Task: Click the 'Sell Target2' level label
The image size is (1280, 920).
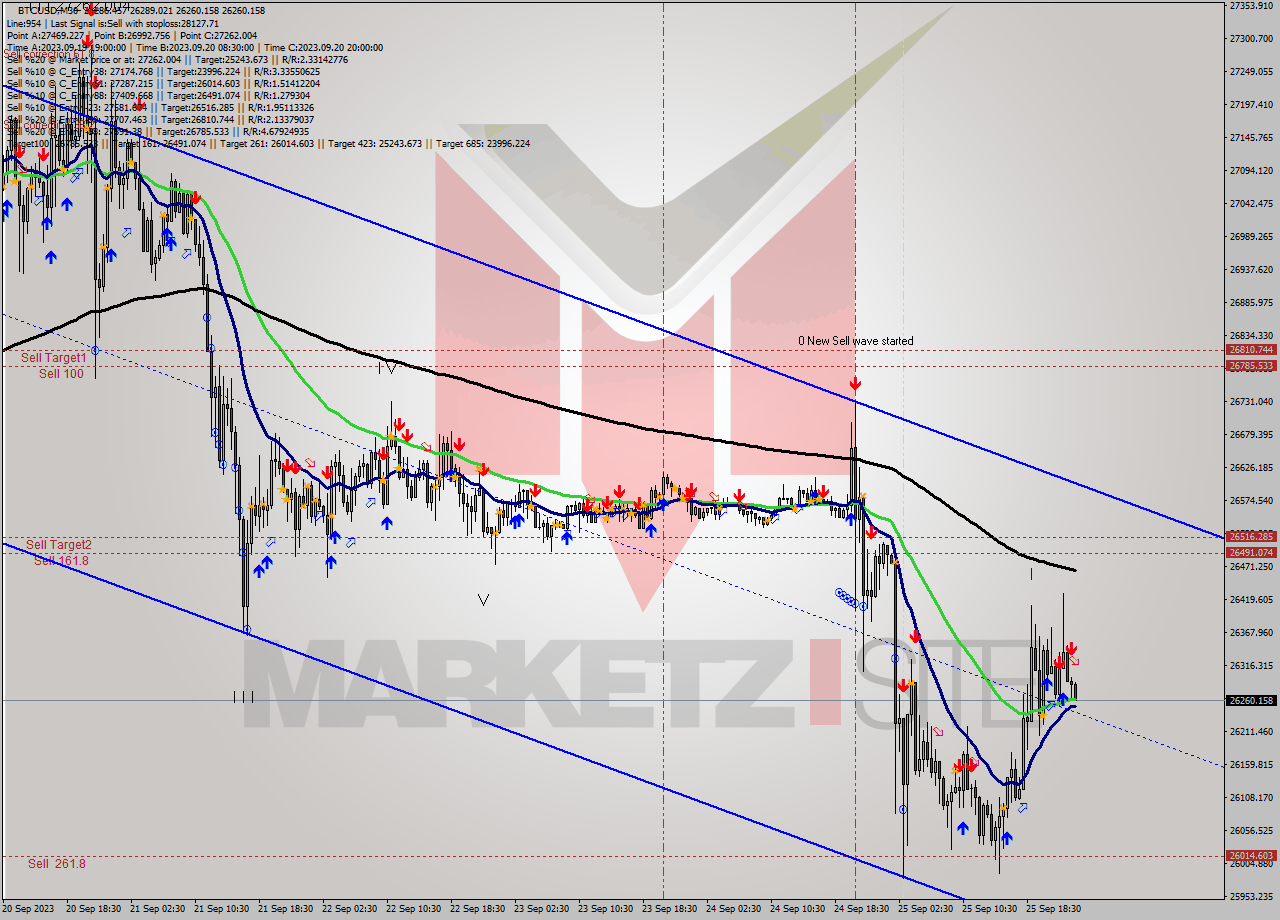Action: (59, 545)
